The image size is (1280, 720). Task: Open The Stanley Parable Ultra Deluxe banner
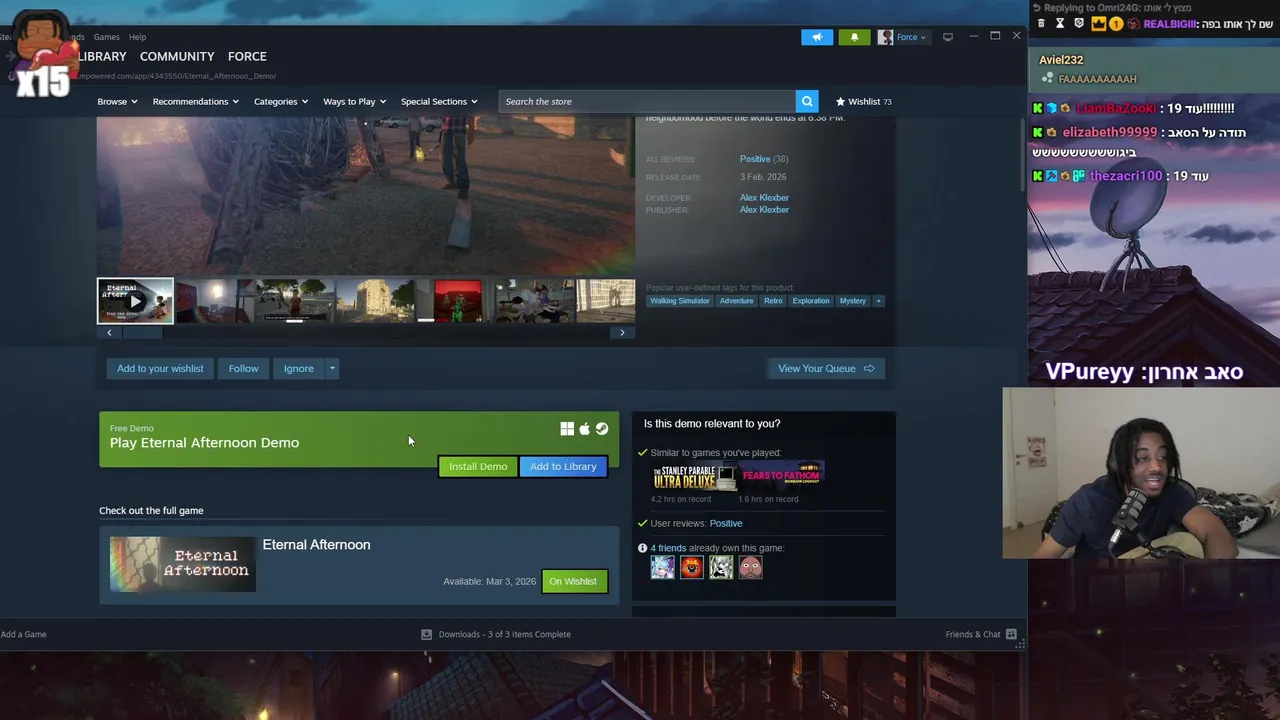pos(694,477)
